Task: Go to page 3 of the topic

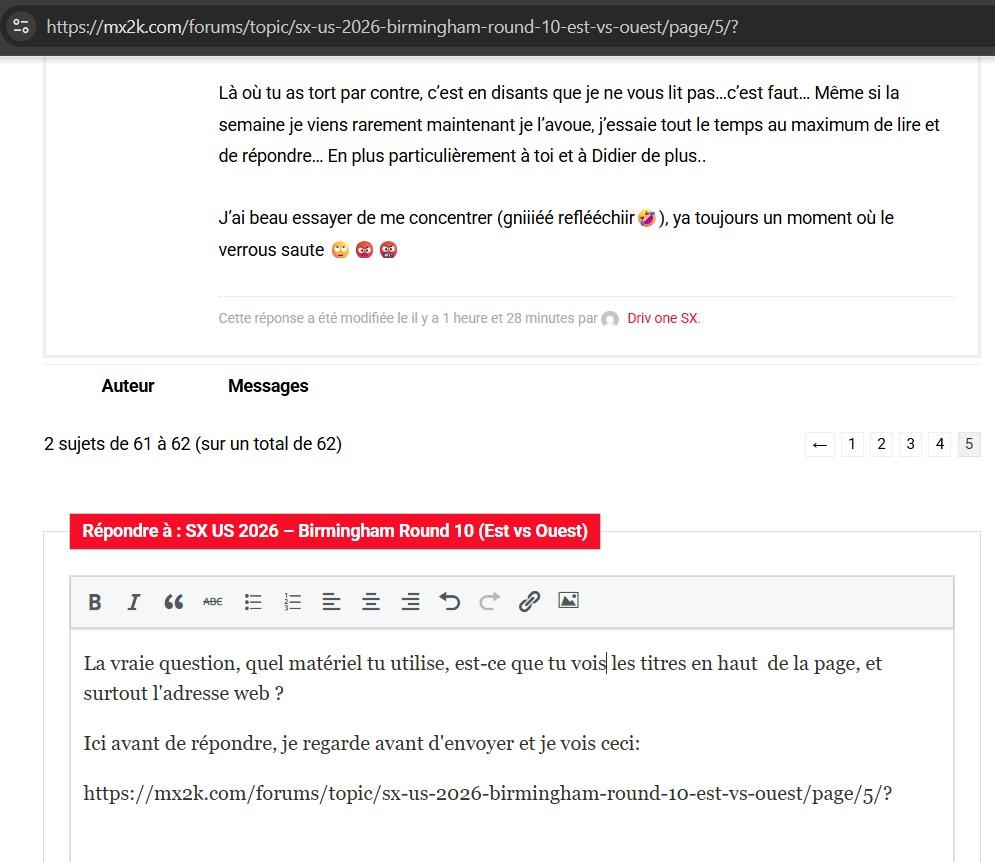Action: click(910, 444)
